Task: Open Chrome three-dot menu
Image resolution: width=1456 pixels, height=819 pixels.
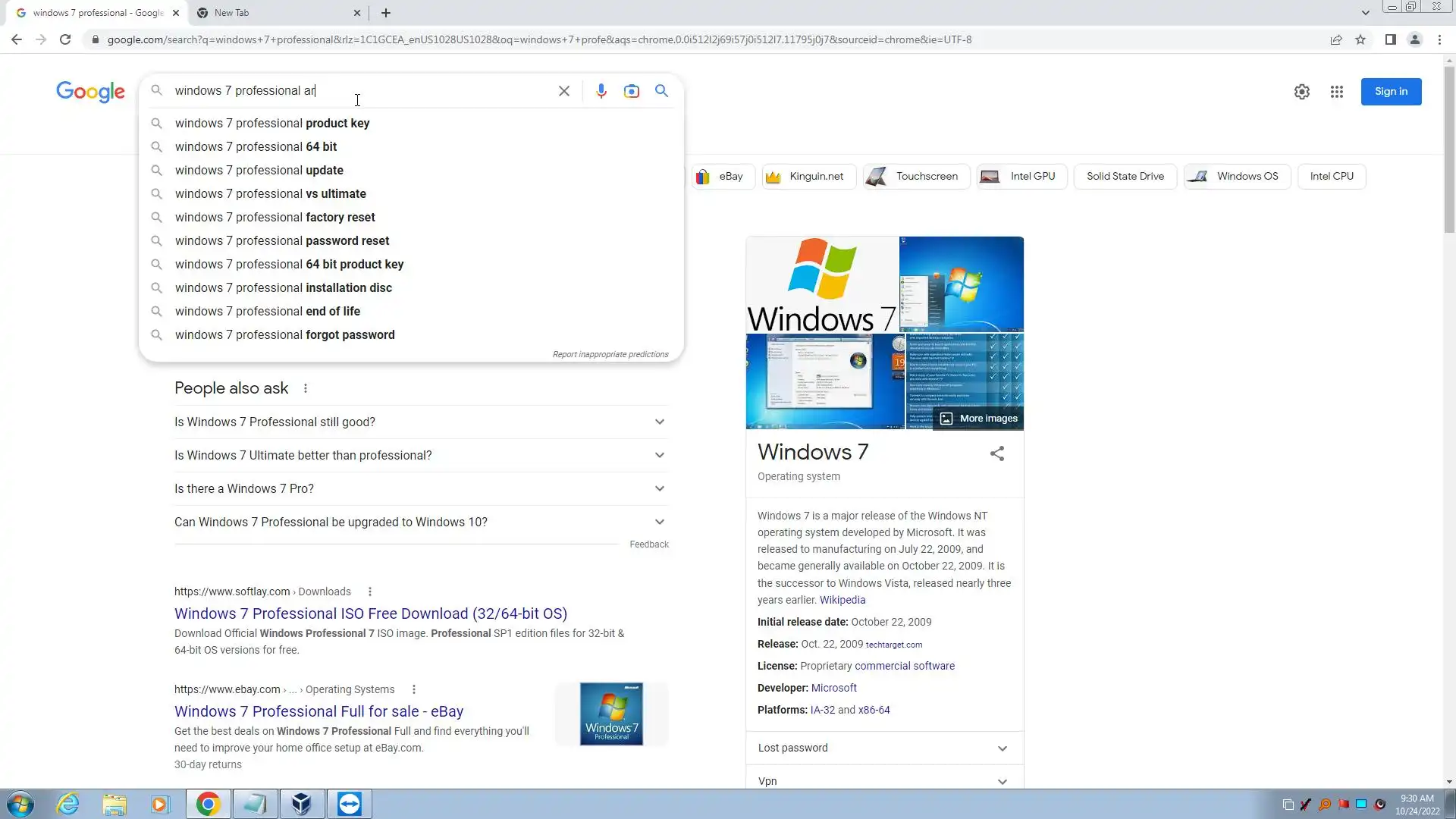Action: click(1439, 39)
